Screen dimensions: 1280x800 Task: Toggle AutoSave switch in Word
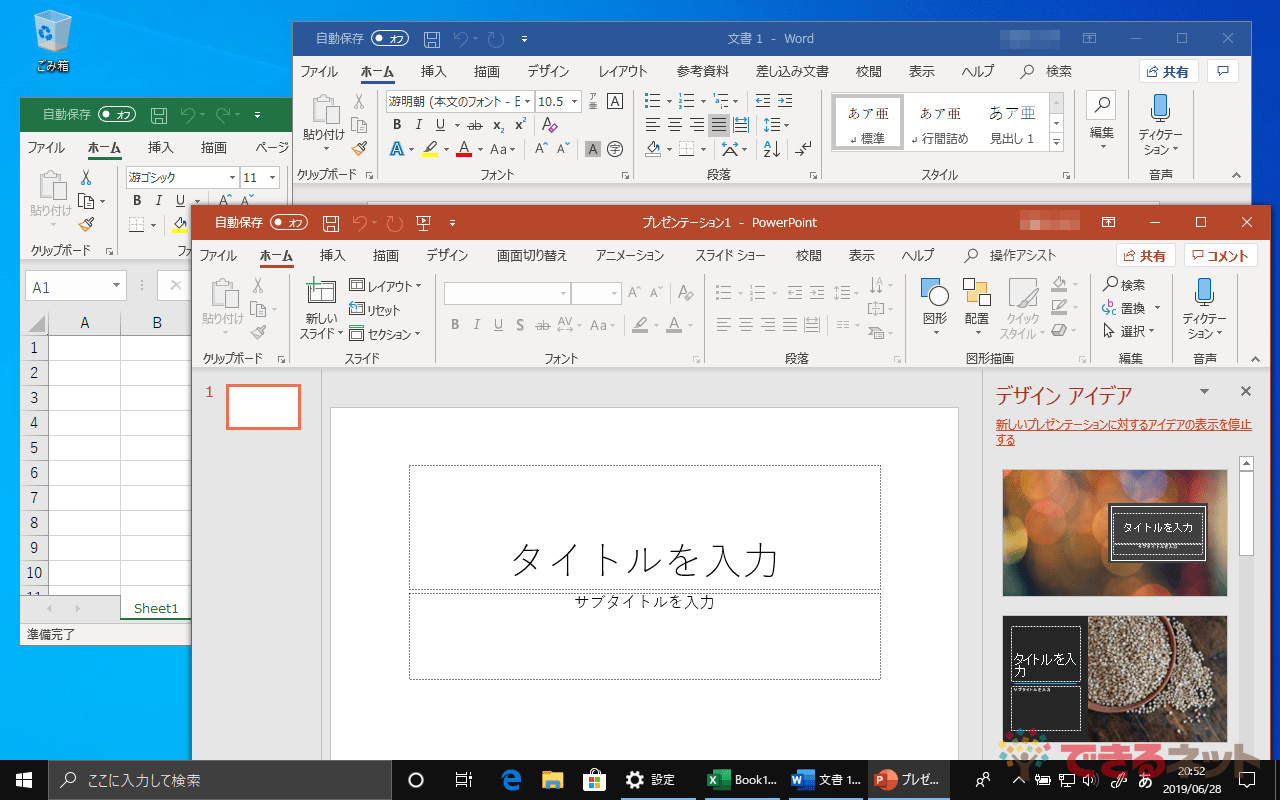click(390, 39)
